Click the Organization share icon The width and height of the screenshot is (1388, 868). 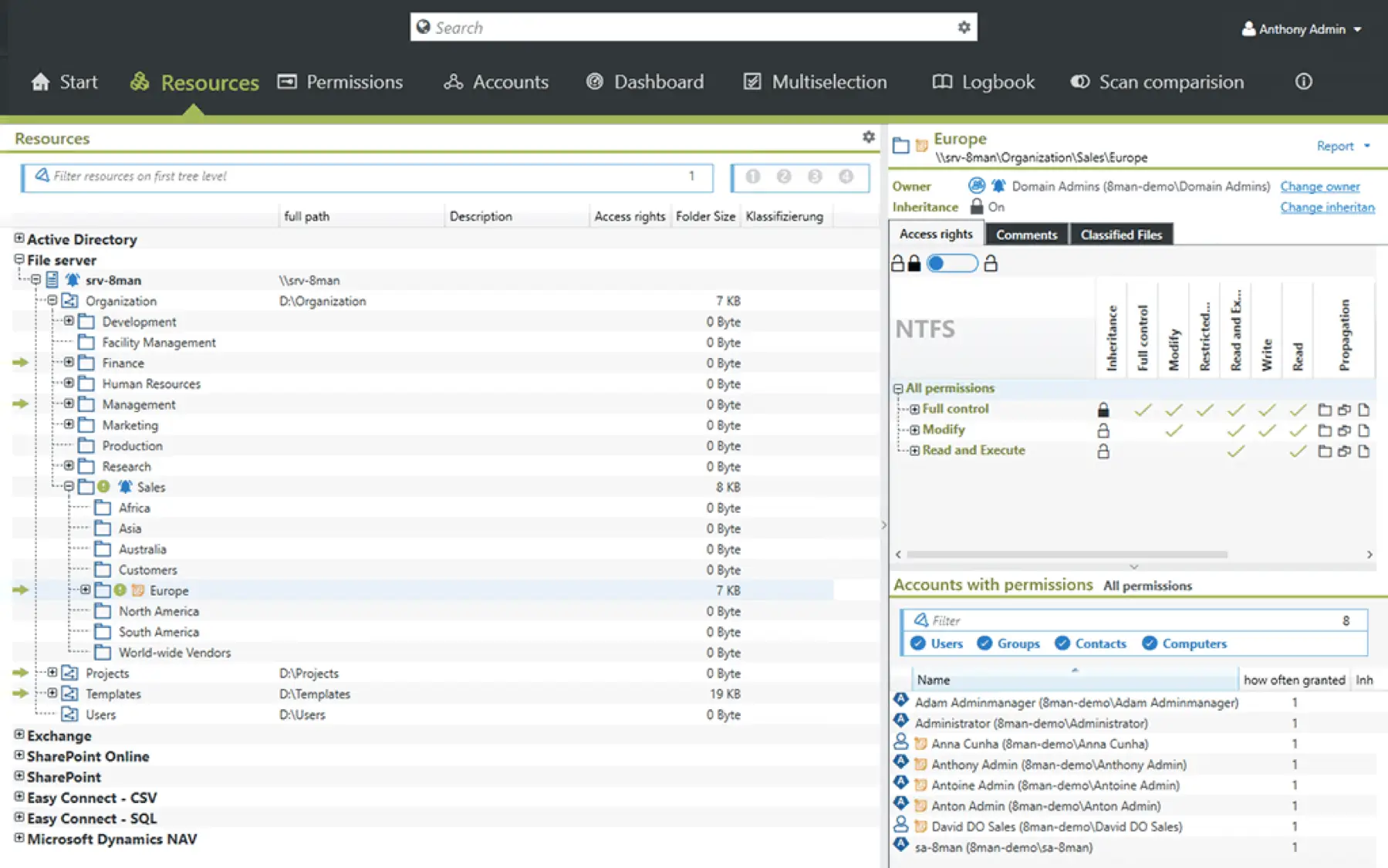pos(70,301)
